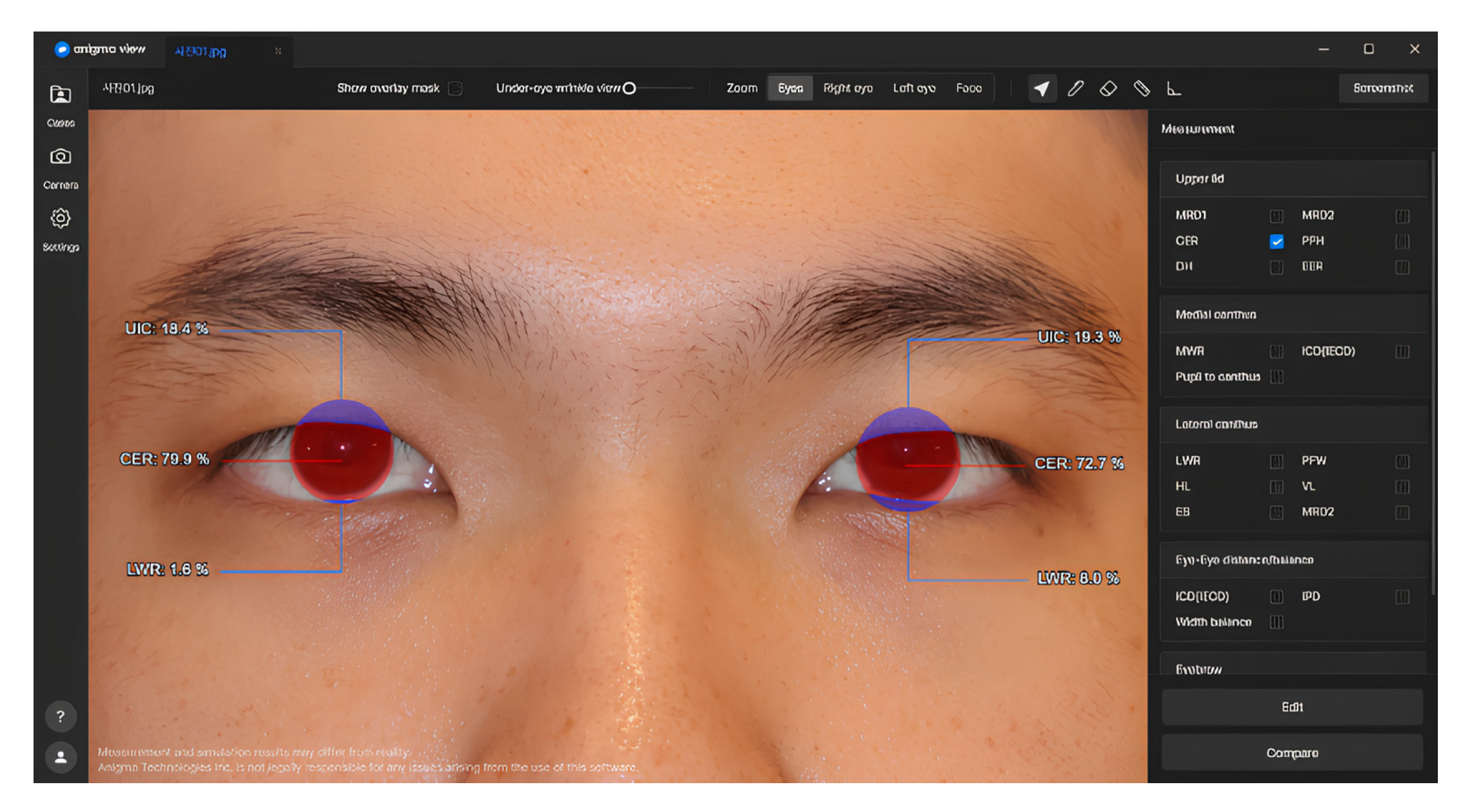Viewport: 1460px width, 812px height.
Task: Enable the IPD measurement checkbox
Action: click(1402, 597)
